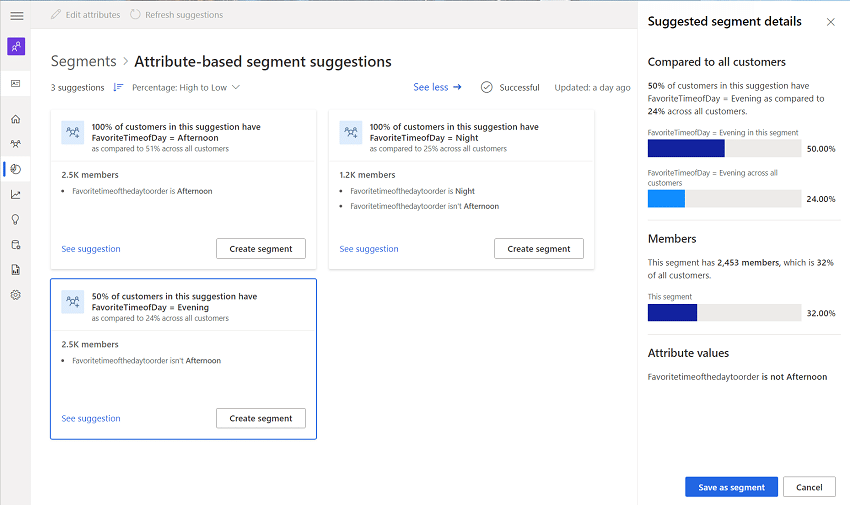Select the Afternoon suggestion card heading
Image resolution: width=850 pixels, height=505 pixels.
tap(176, 132)
